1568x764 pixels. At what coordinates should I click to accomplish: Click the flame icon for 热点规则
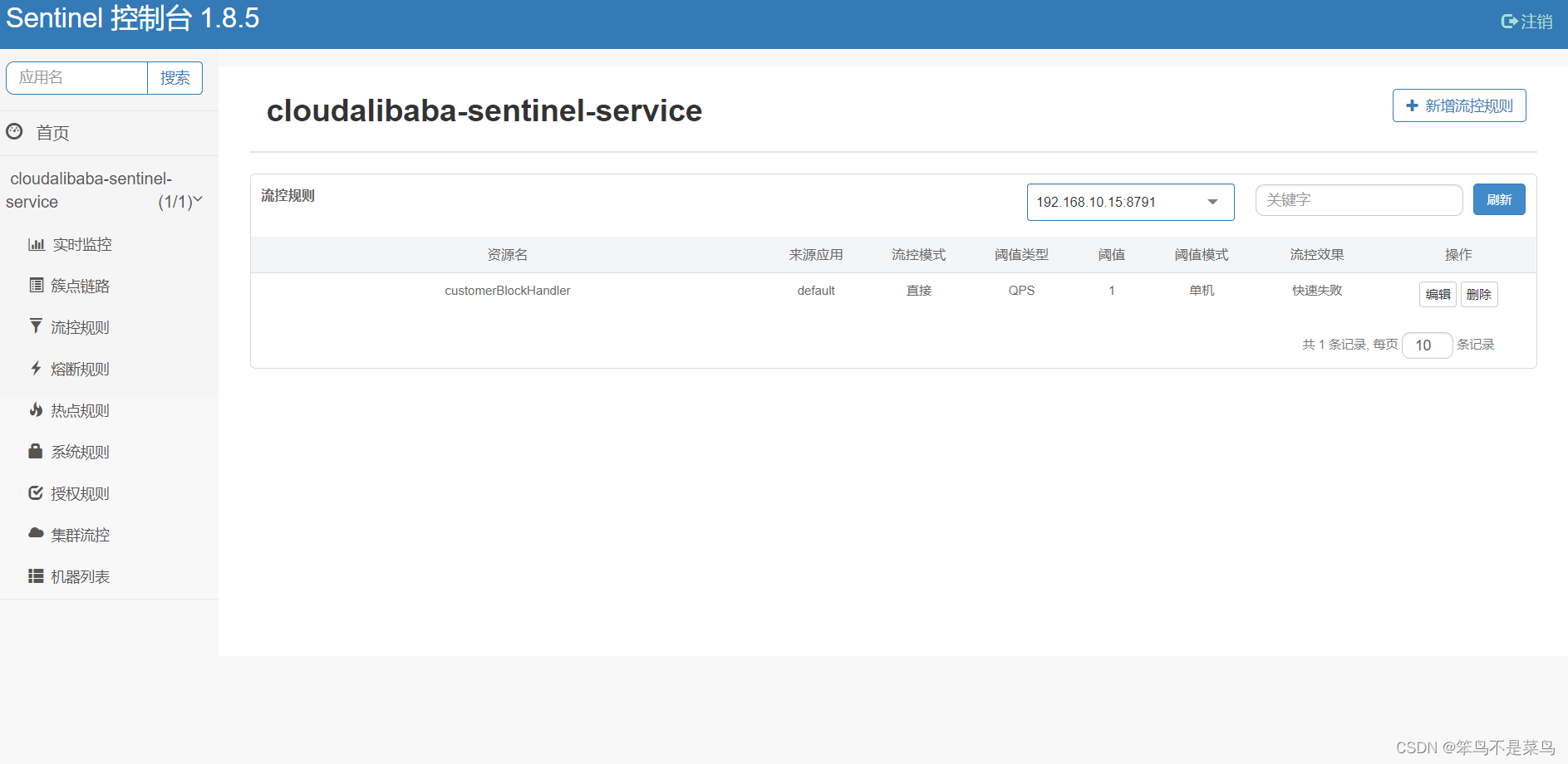(36, 409)
